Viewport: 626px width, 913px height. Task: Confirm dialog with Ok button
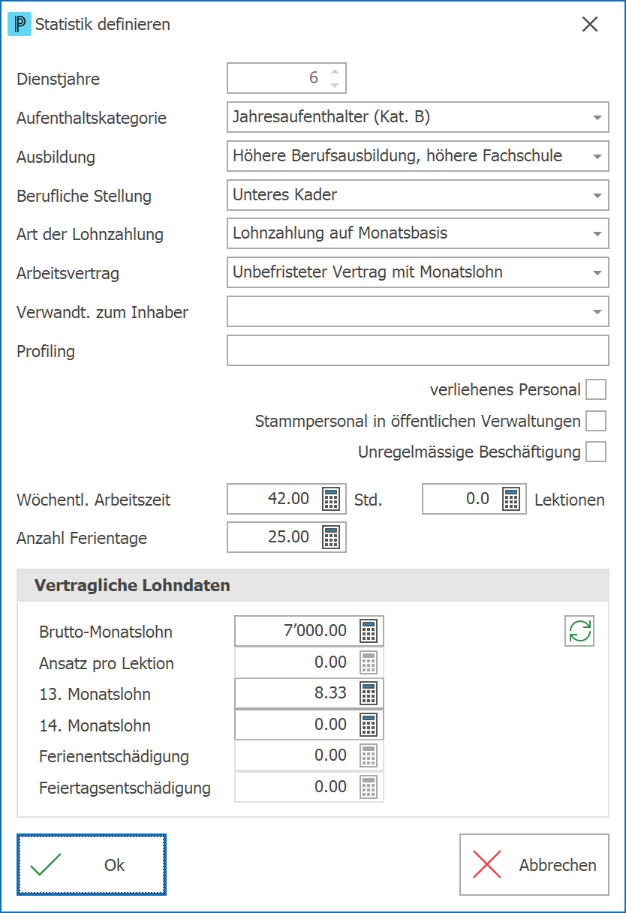(91, 865)
